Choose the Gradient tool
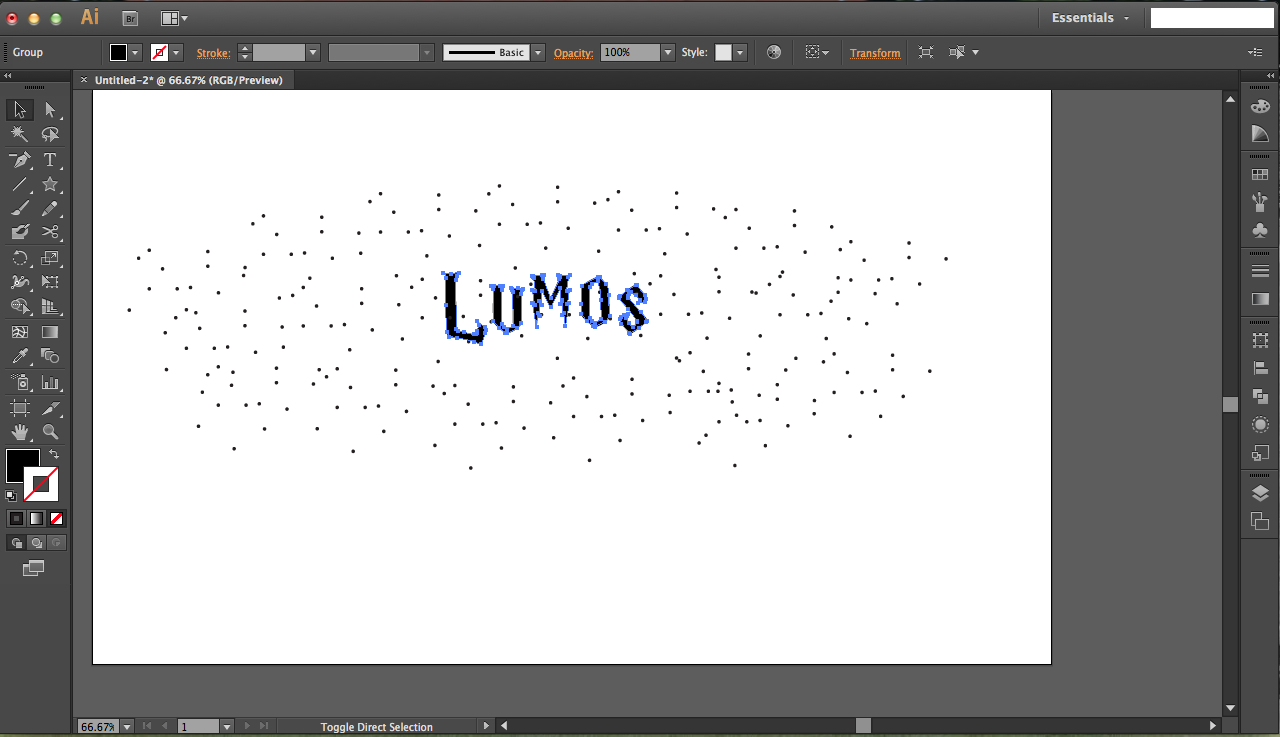This screenshot has width=1280, height=737. [50, 332]
